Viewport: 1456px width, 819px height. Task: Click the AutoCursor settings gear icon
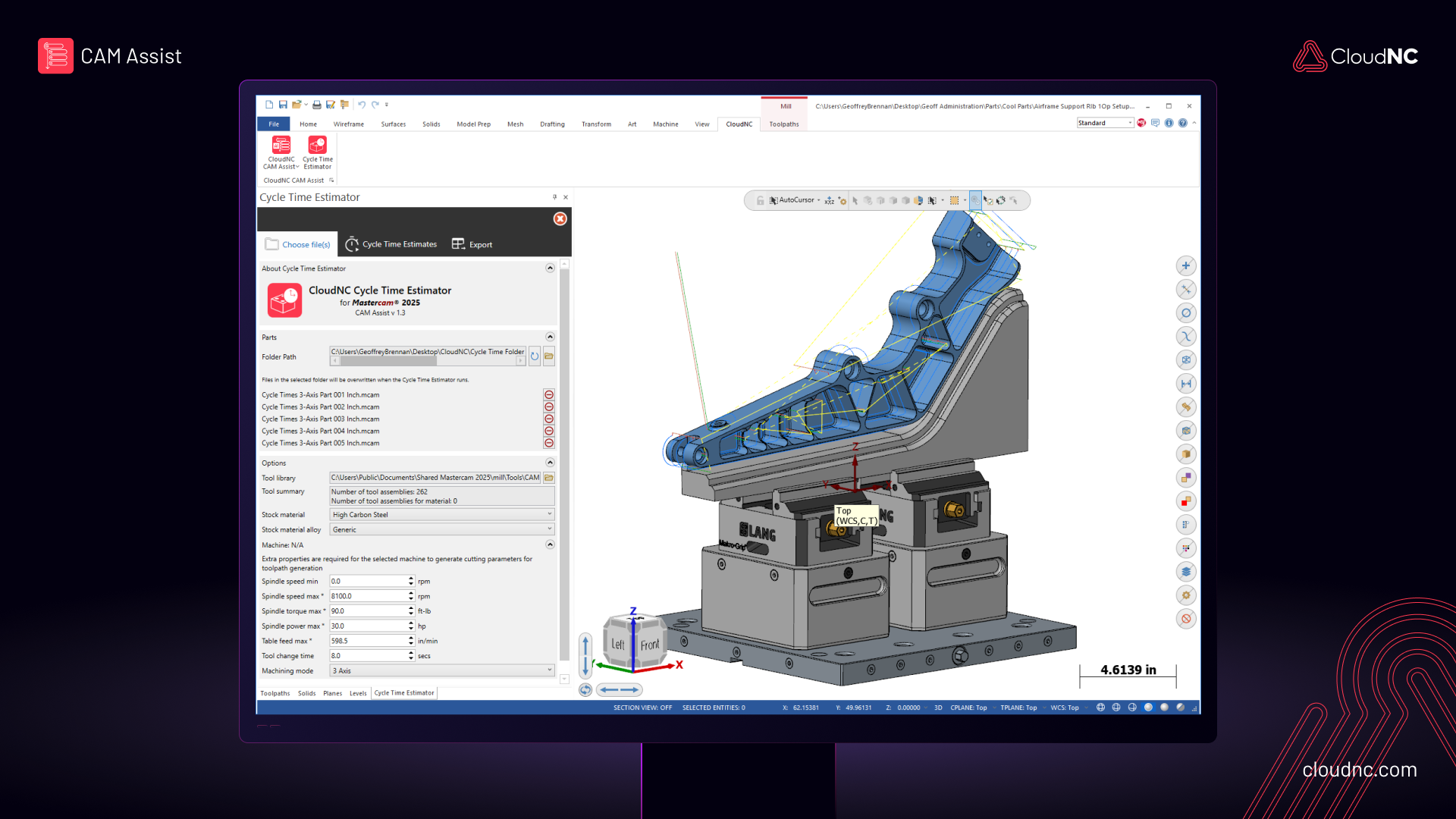[x=842, y=201]
